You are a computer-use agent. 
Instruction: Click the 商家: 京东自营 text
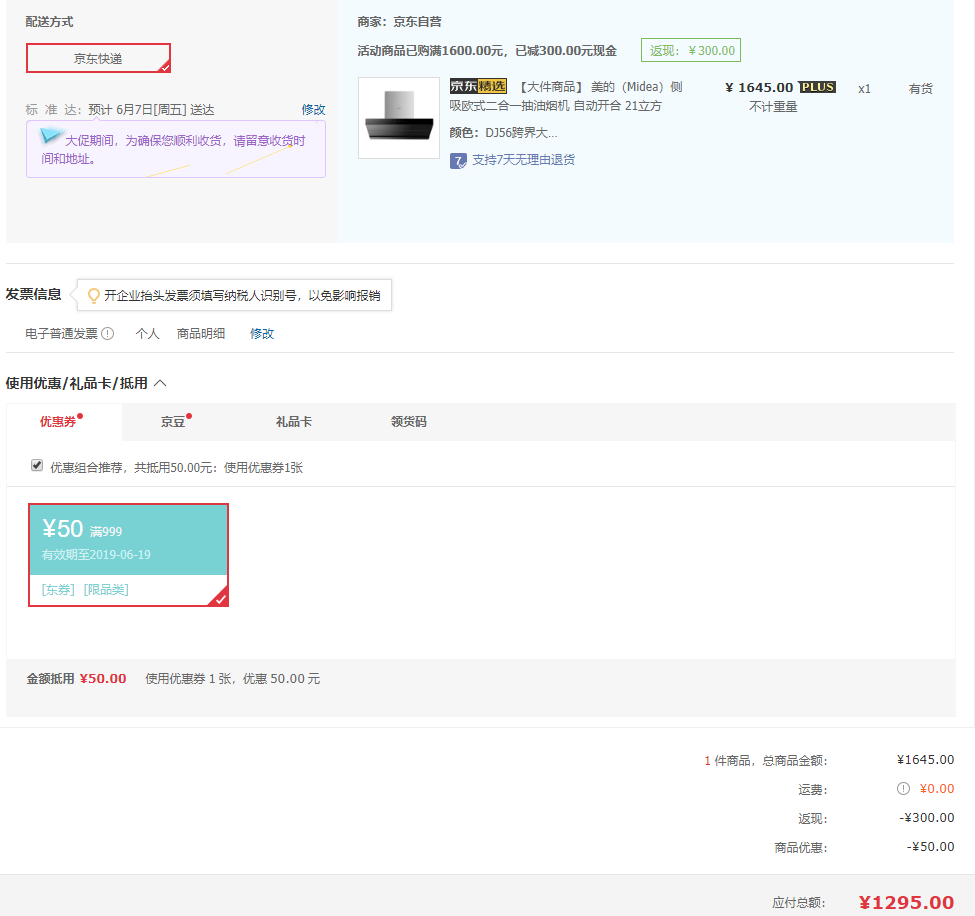399,22
